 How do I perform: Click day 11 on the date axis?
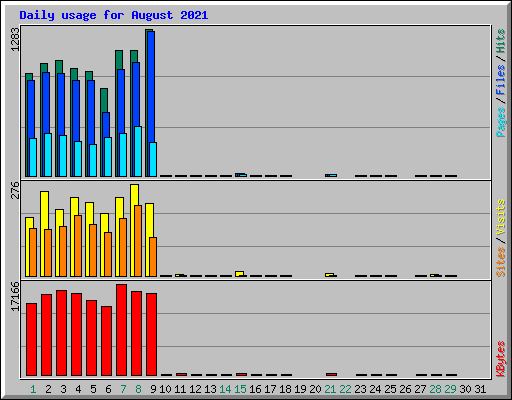180,389
